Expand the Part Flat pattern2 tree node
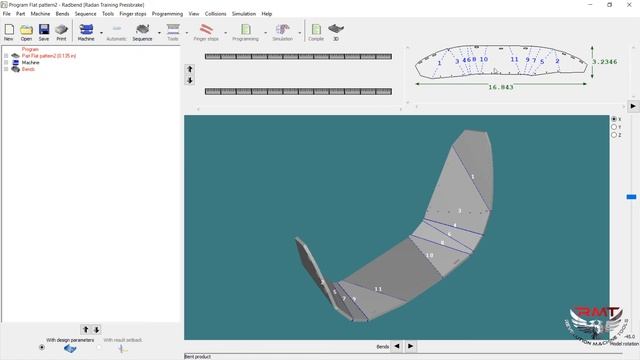 [6, 56]
